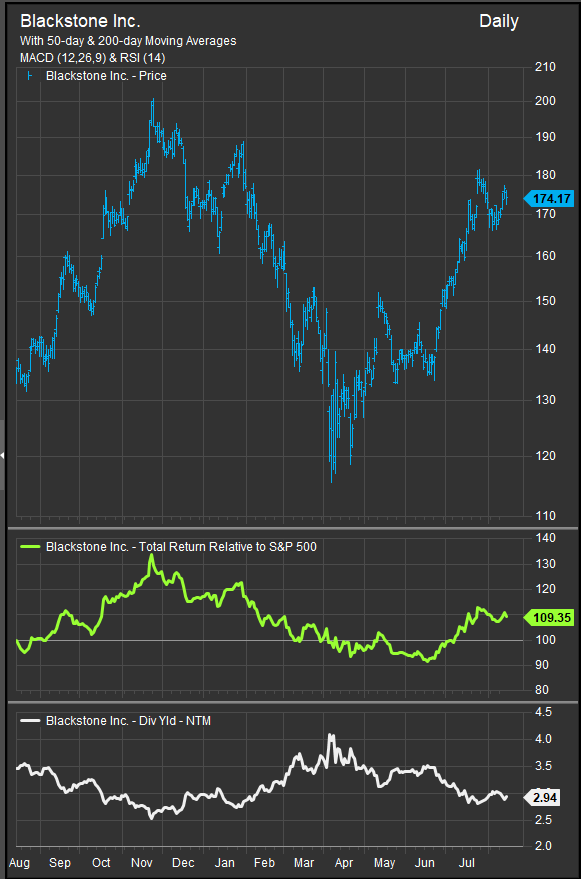Image resolution: width=581 pixels, height=879 pixels.
Task: Click the Sep label on time axis
Action: (60, 862)
